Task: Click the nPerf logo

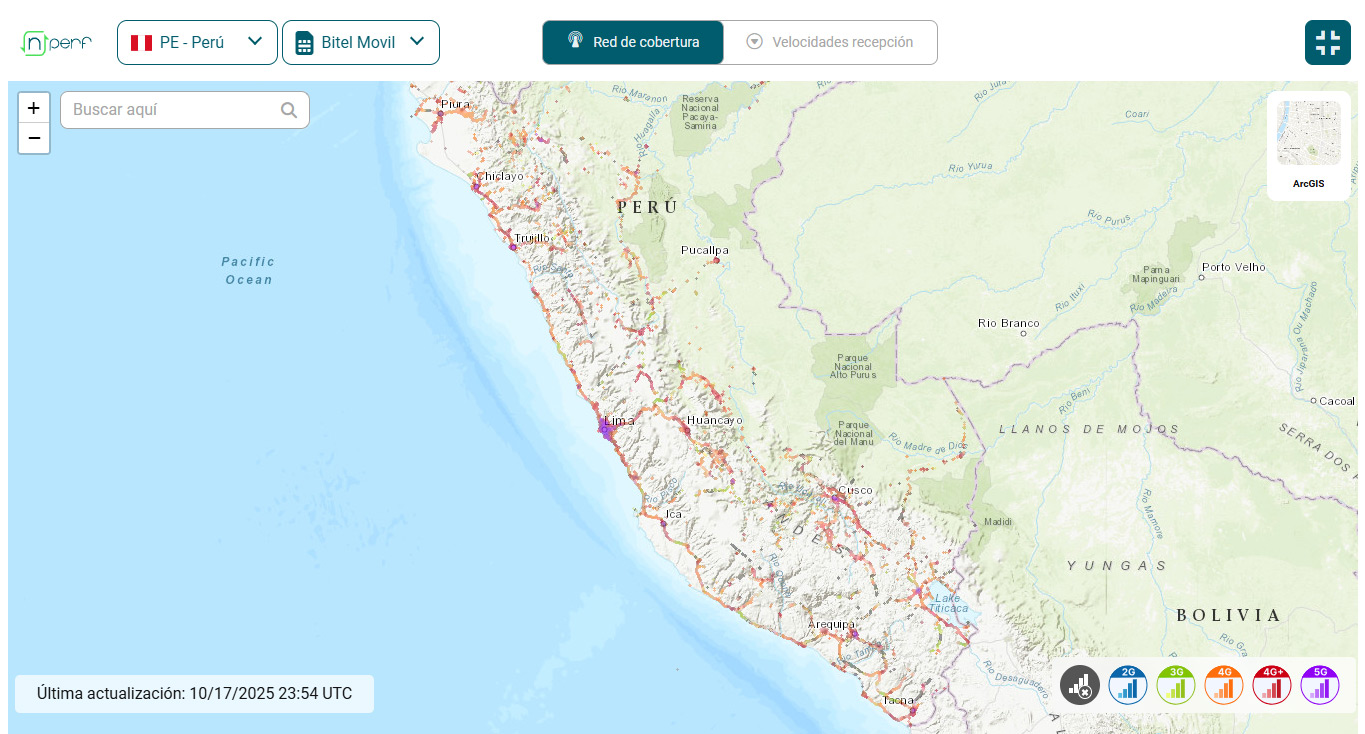Action: tap(56, 43)
